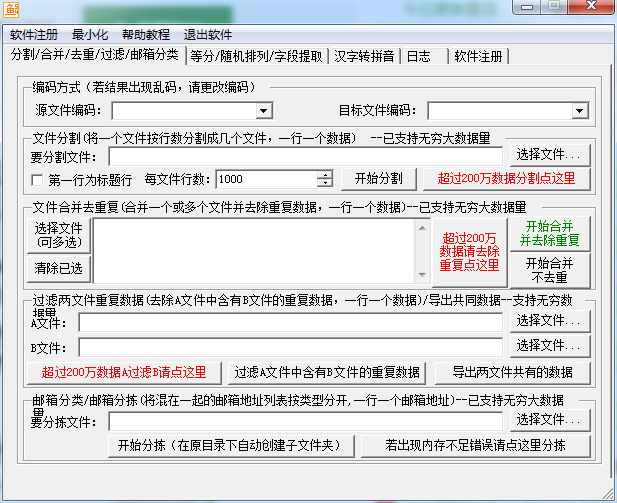Maximize the window with the title bar button
Screen dimensions: 617x503
(554, 6)
